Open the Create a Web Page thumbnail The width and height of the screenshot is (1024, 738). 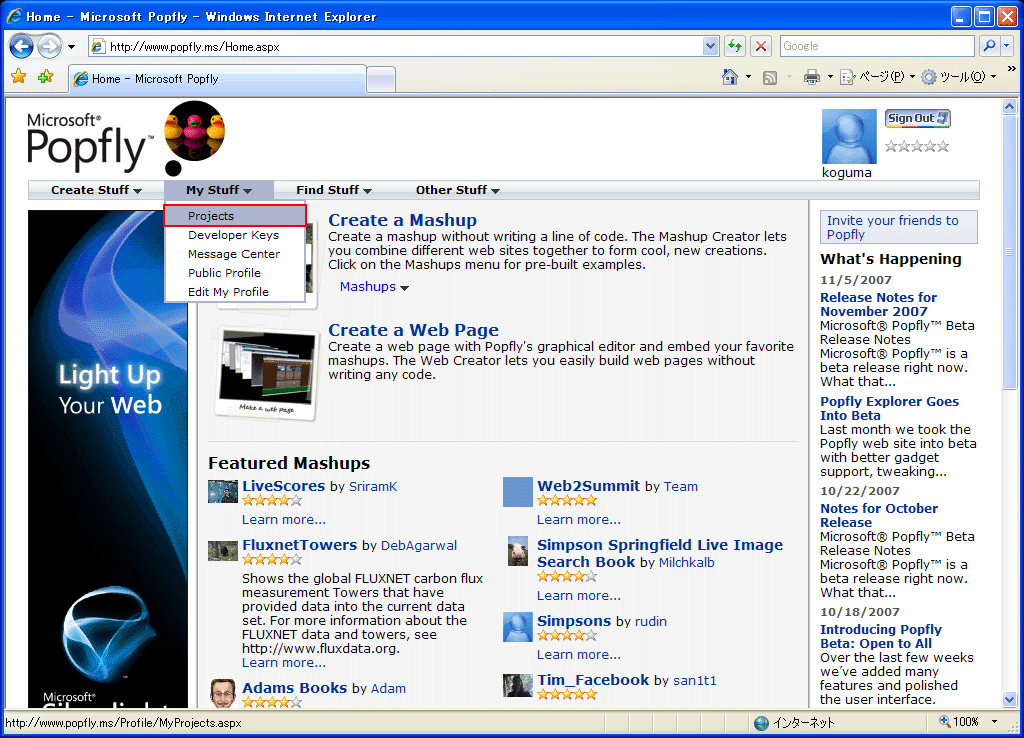click(x=266, y=374)
